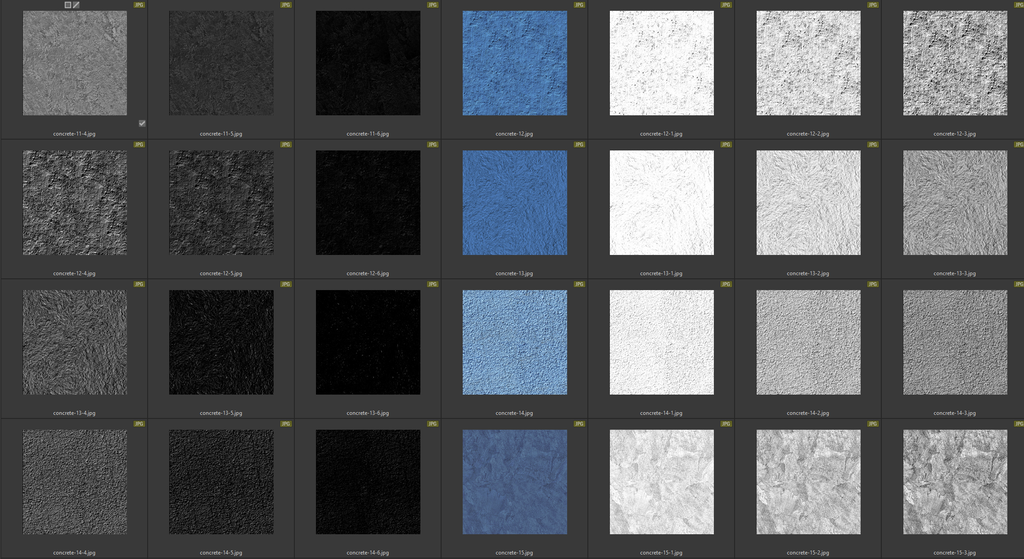Click the JPG badge on concrete-15-3.jpg
Screen dimensions: 1024x559
pyautogui.click(x=1017, y=424)
